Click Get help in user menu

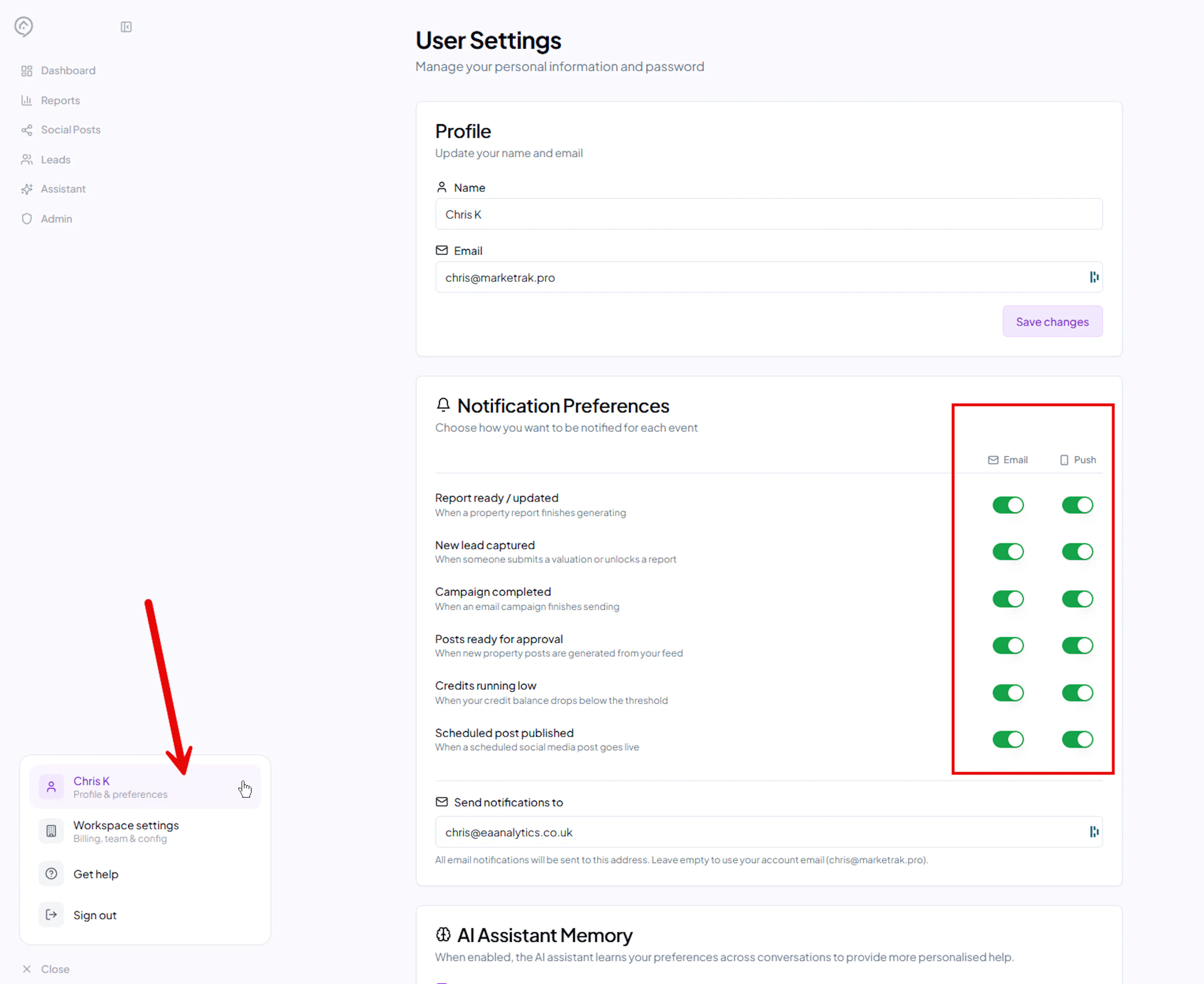(96, 874)
